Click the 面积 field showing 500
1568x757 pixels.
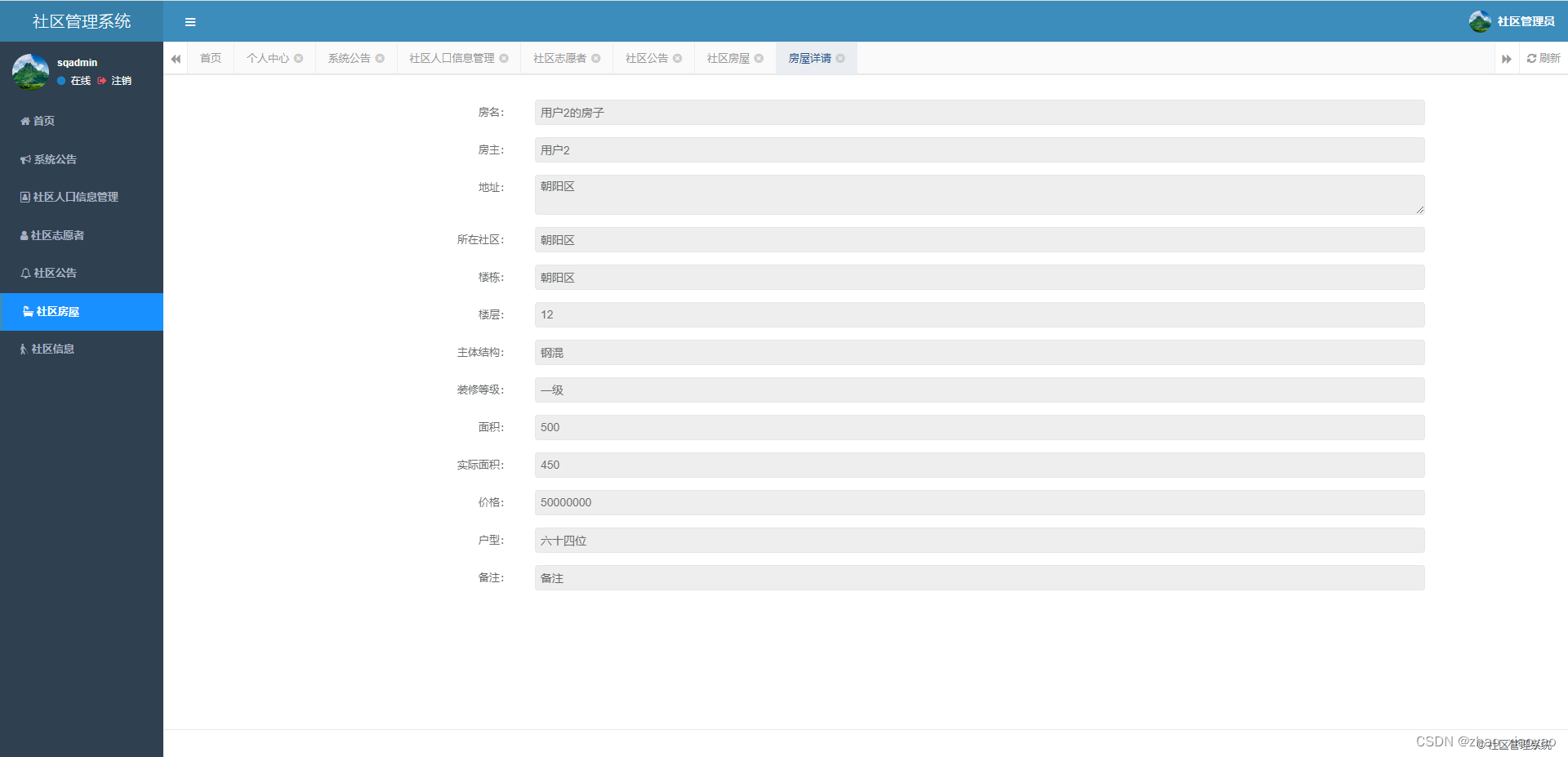pos(979,428)
